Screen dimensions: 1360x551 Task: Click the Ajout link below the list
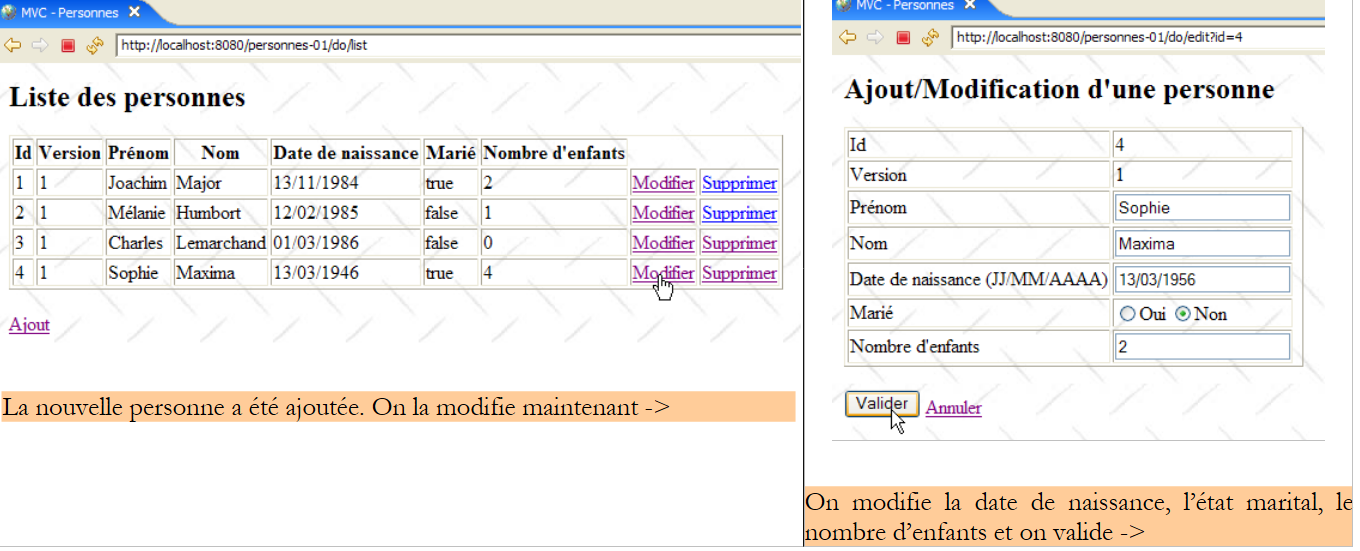29,324
